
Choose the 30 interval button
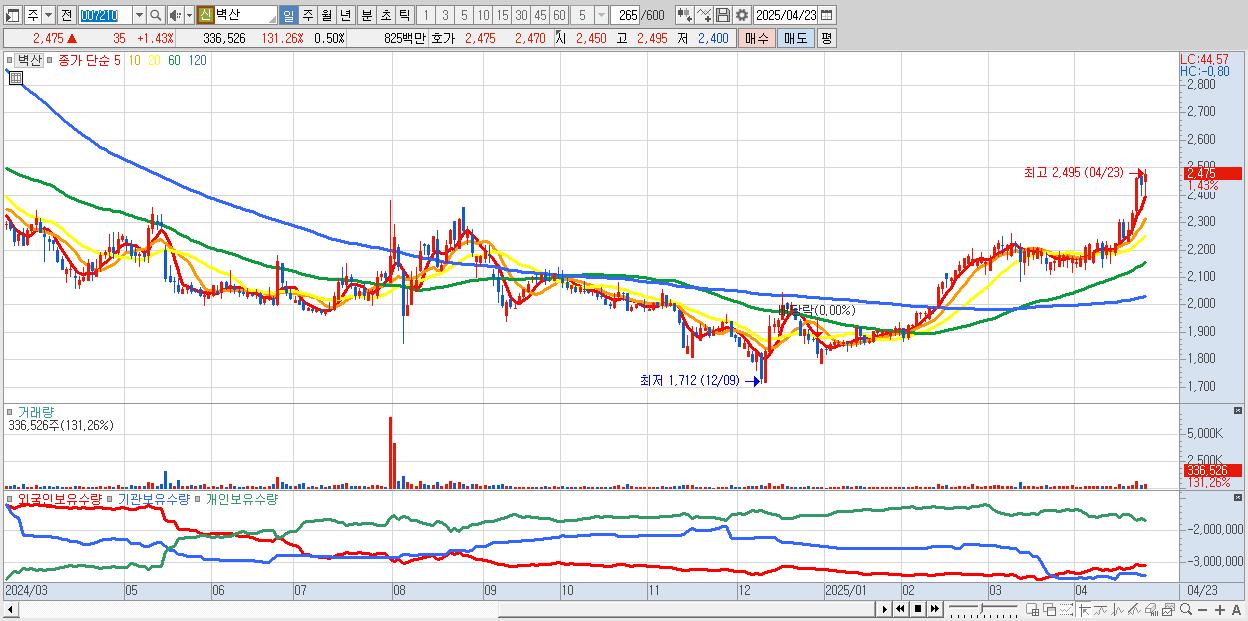tap(521, 15)
